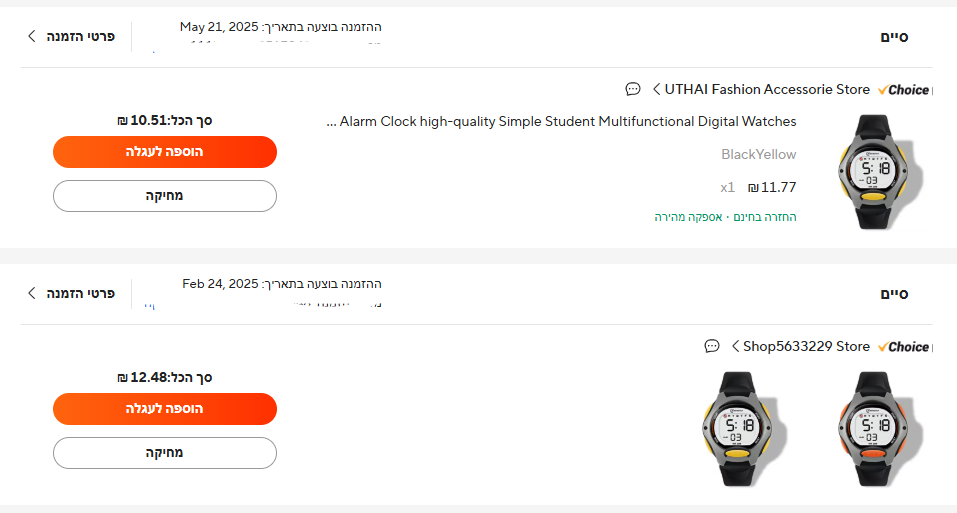Click free returns fast delivery text
Viewport: 957px width, 513px height.
click(x=725, y=216)
